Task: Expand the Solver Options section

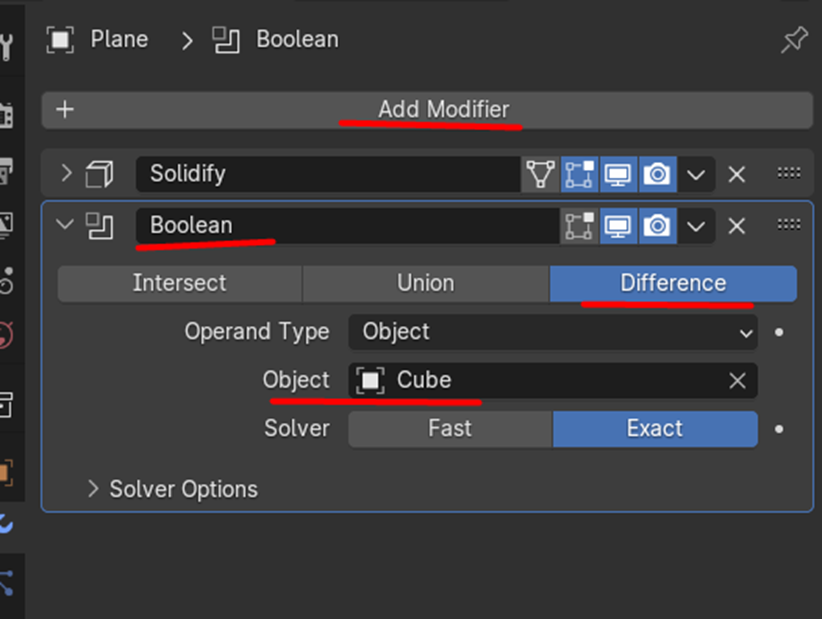Action: [x=93, y=489]
